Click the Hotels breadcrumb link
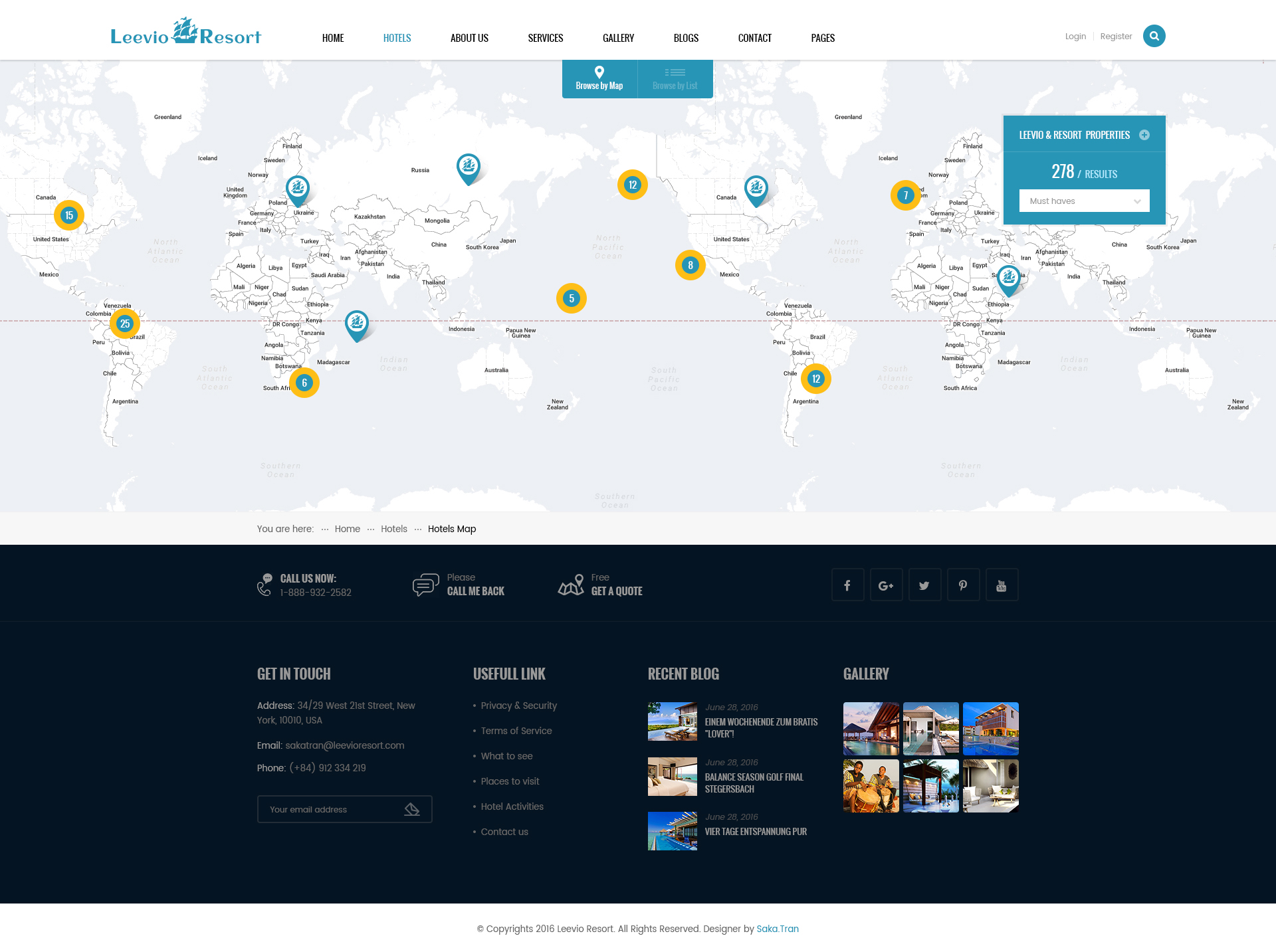Screen dimensions: 1276x952 click(393, 529)
